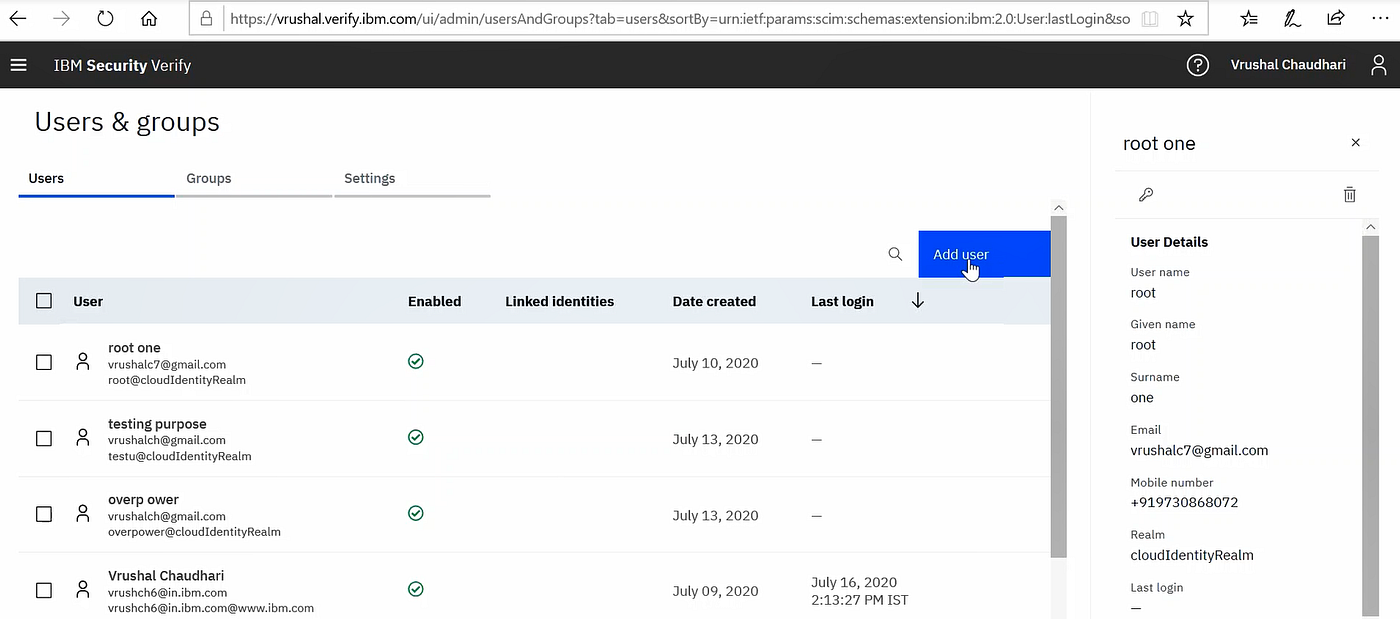The width and height of the screenshot is (1400, 619).
Task: Close the root one details panel
Action: tap(1355, 143)
